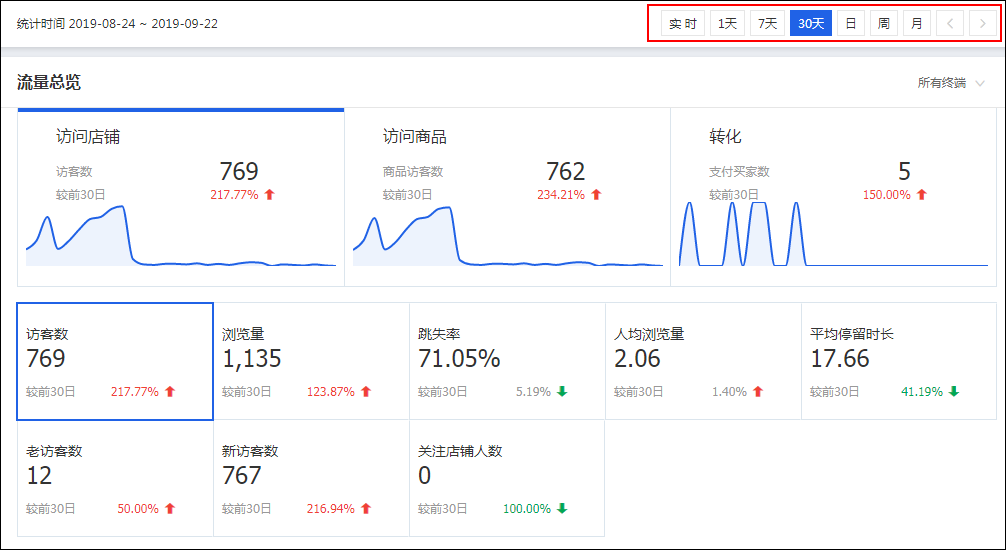Image resolution: width=1006 pixels, height=550 pixels.
Task: Click red up arrow beside 217.77% in 访问店铺 card
Action: (x=269, y=195)
